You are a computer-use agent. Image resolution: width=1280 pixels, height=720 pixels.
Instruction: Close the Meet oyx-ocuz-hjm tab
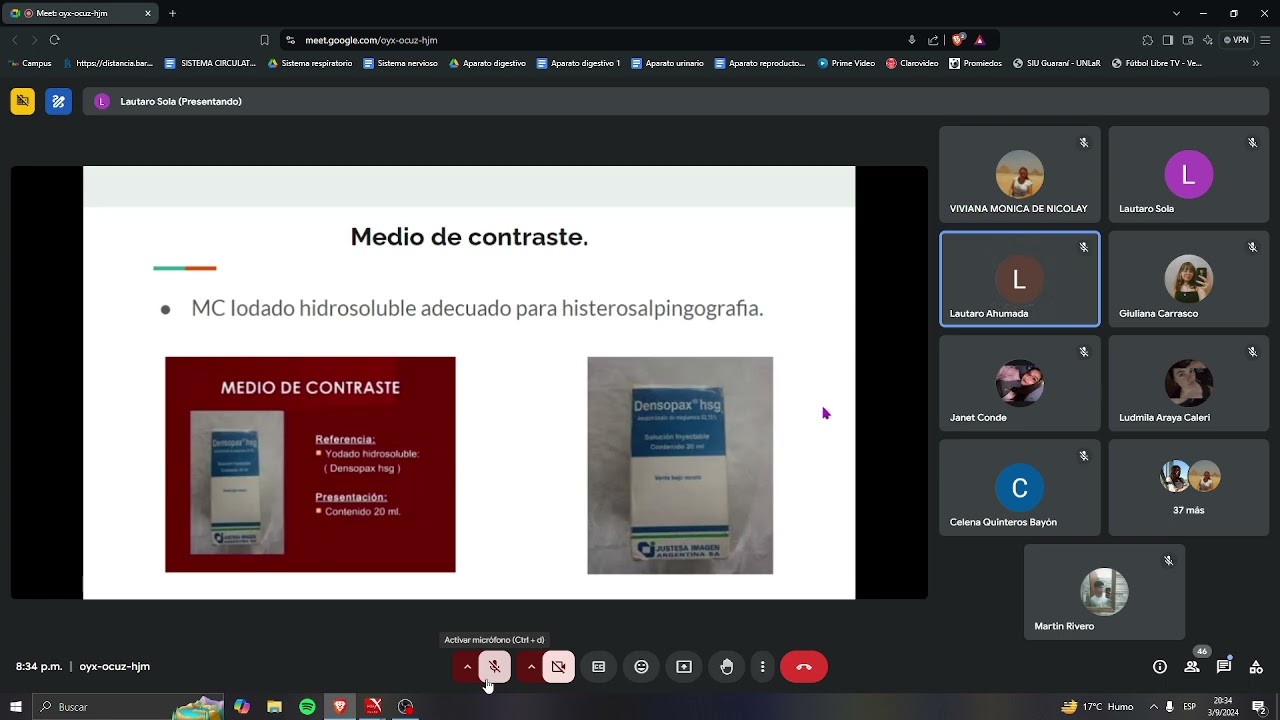tap(148, 14)
